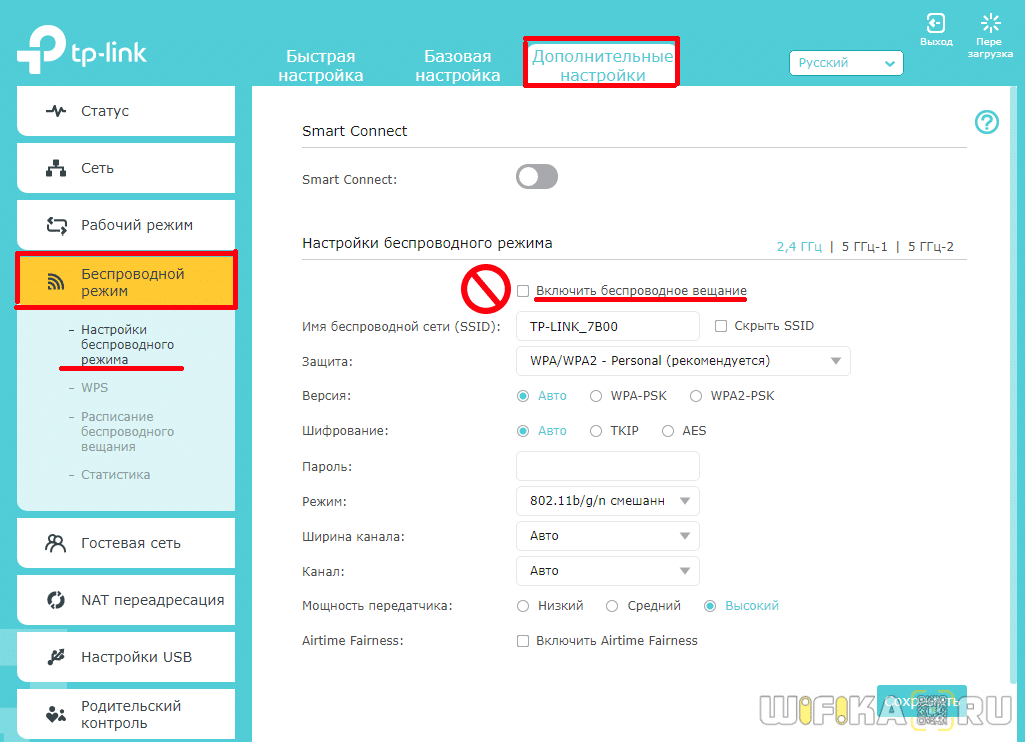Open NAT переадресация via arrows icon
Viewport: 1025px width, 742px height.
(x=57, y=600)
